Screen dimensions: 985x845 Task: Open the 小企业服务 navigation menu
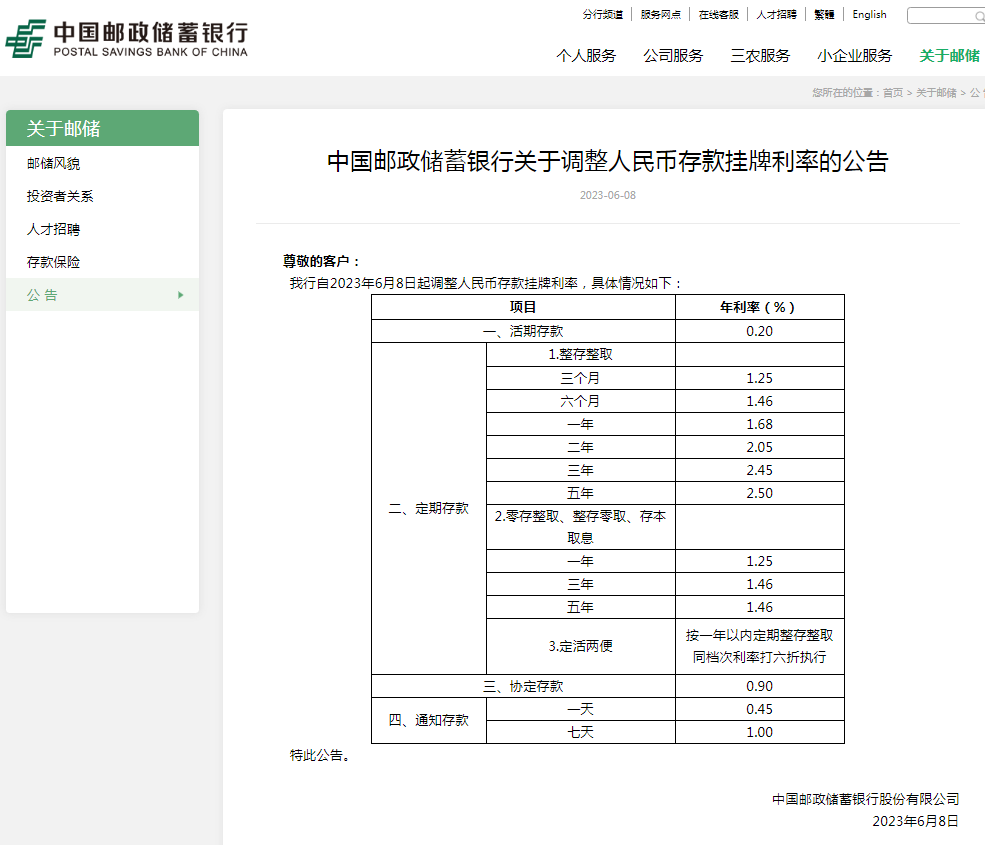click(855, 56)
